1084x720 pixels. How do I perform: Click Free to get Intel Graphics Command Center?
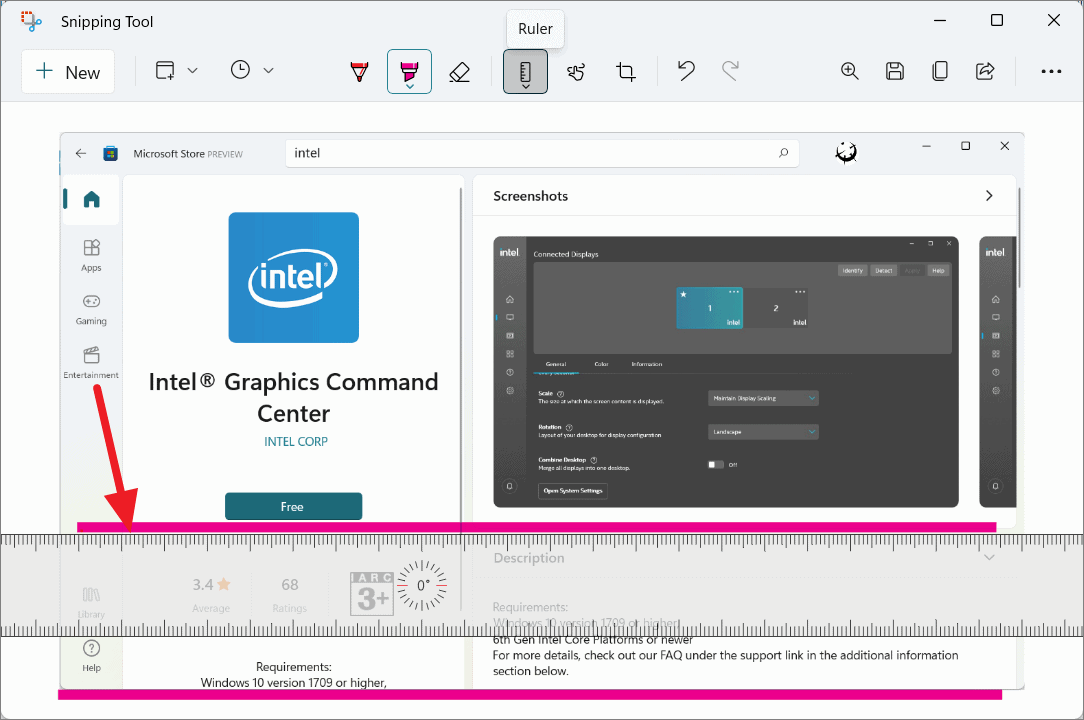click(293, 506)
